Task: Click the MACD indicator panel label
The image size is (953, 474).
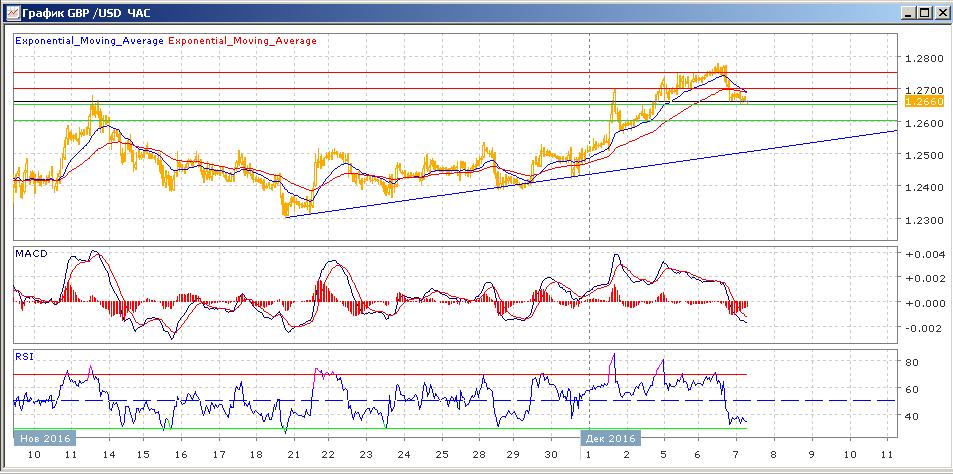Action: coord(30,255)
